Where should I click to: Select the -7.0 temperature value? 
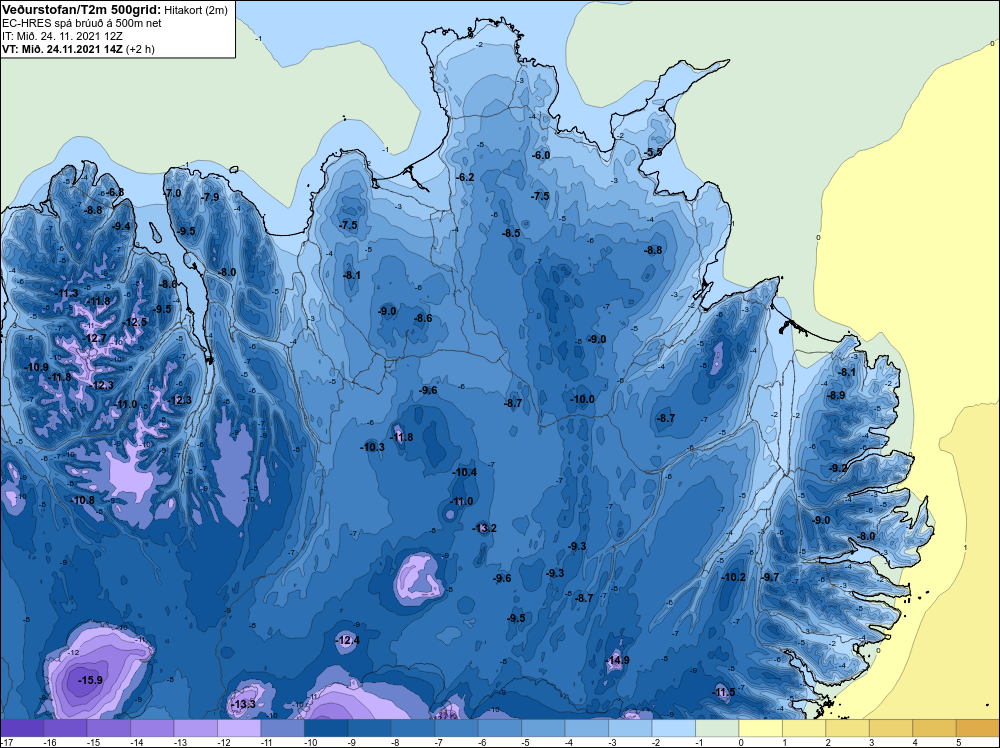pyautogui.click(x=172, y=193)
